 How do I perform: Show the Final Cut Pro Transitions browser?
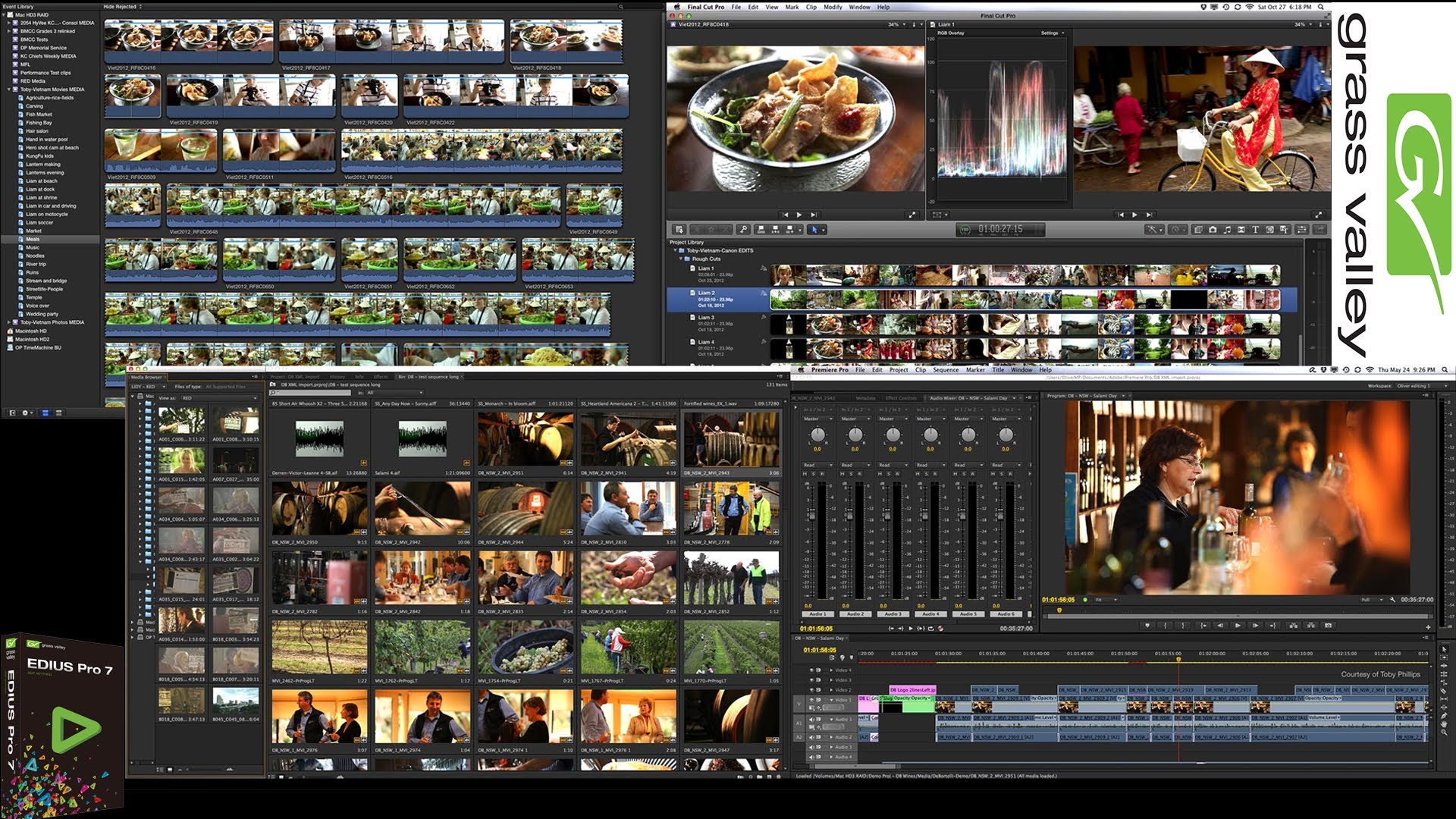pyautogui.click(x=1241, y=229)
